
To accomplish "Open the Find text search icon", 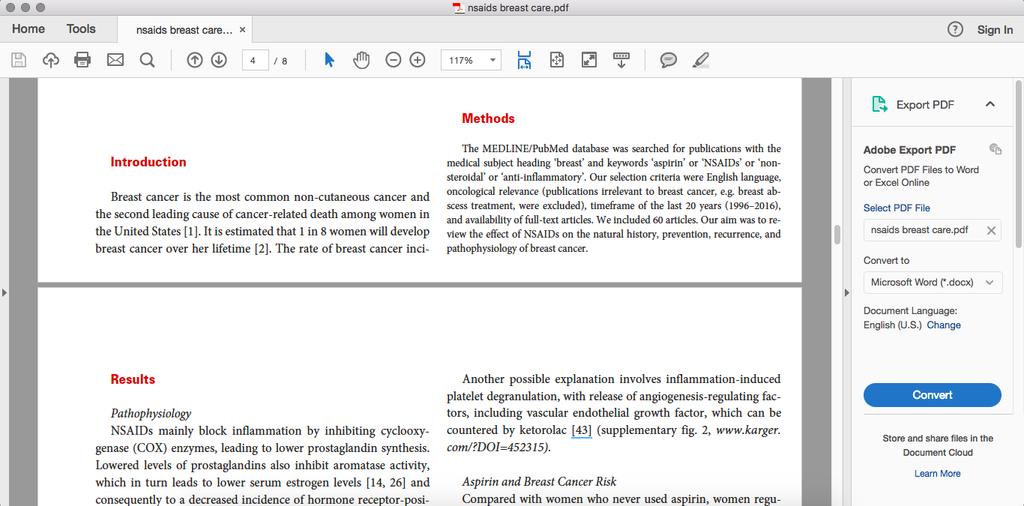I will [x=148, y=60].
